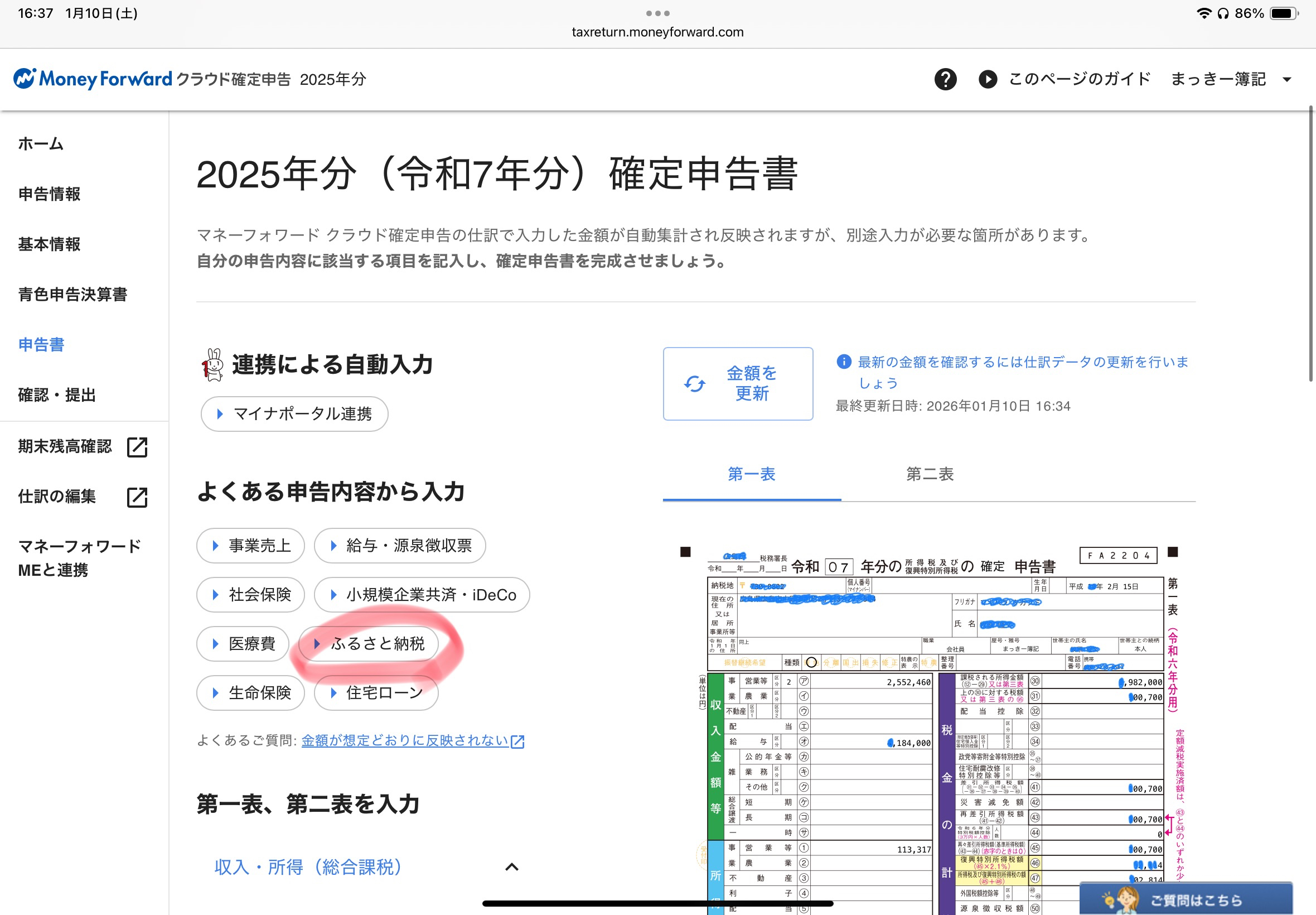The height and width of the screenshot is (915, 1316).
Task: Play the このページのガイド video icon
Action: click(x=987, y=79)
